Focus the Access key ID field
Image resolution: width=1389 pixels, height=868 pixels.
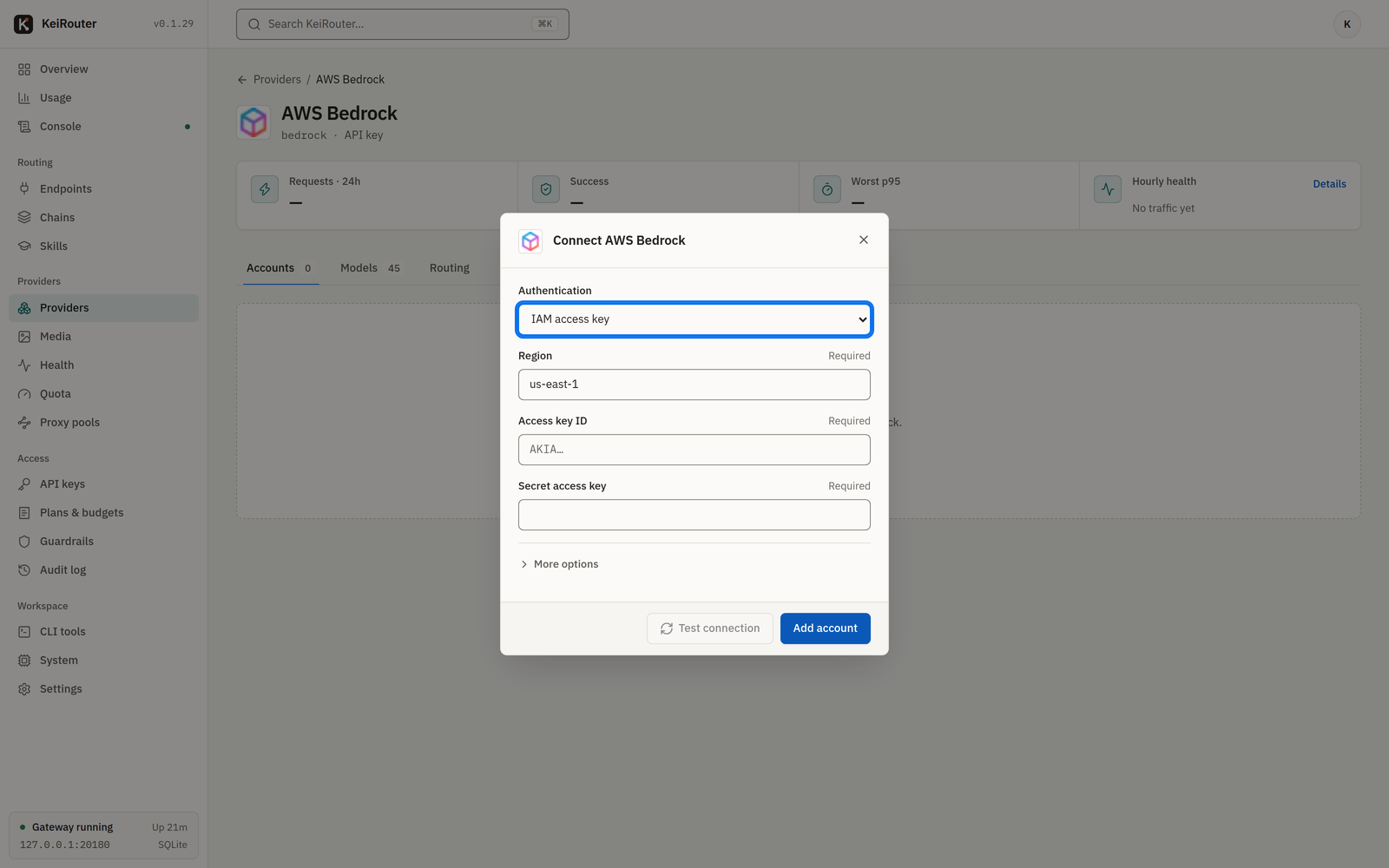[694, 450]
